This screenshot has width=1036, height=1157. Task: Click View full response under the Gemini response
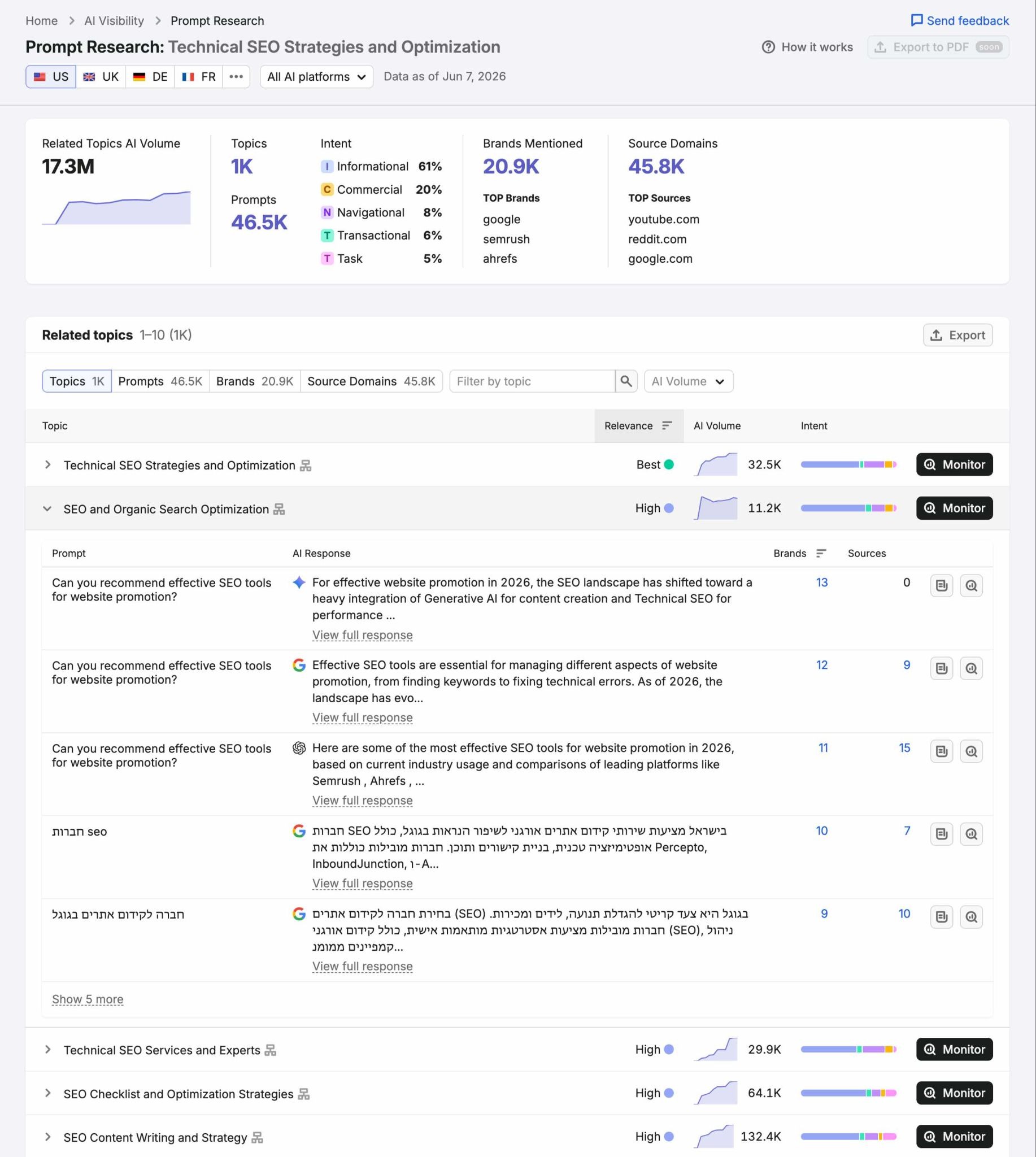[x=362, y=635]
